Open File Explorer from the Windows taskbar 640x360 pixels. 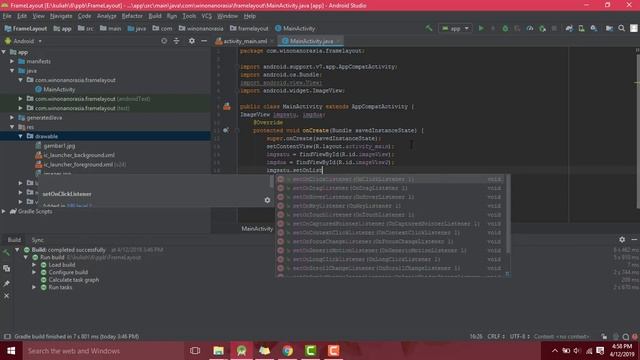click(x=218, y=351)
